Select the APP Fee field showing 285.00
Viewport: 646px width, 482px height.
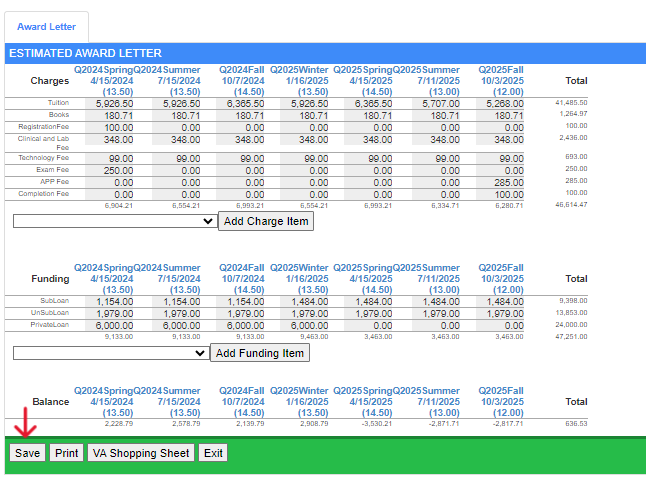[498, 183]
